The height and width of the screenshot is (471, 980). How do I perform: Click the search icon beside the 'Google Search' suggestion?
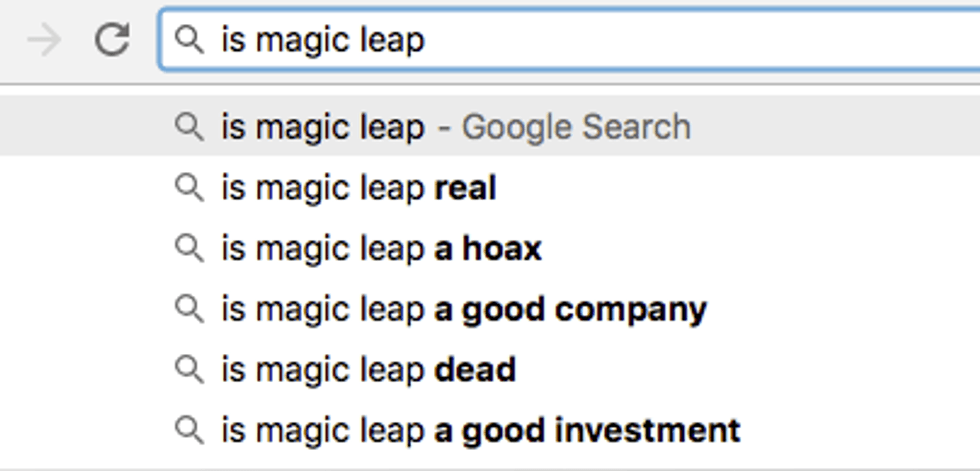tap(189, 127)
